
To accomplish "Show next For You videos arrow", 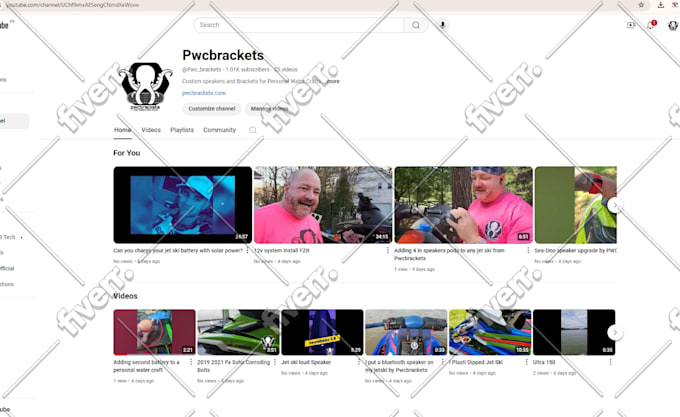I will [x=615, y=205].
